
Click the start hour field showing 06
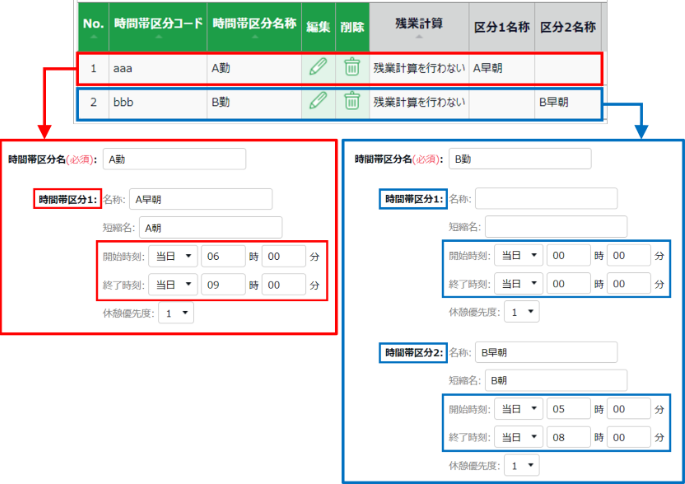coord(222,257)
